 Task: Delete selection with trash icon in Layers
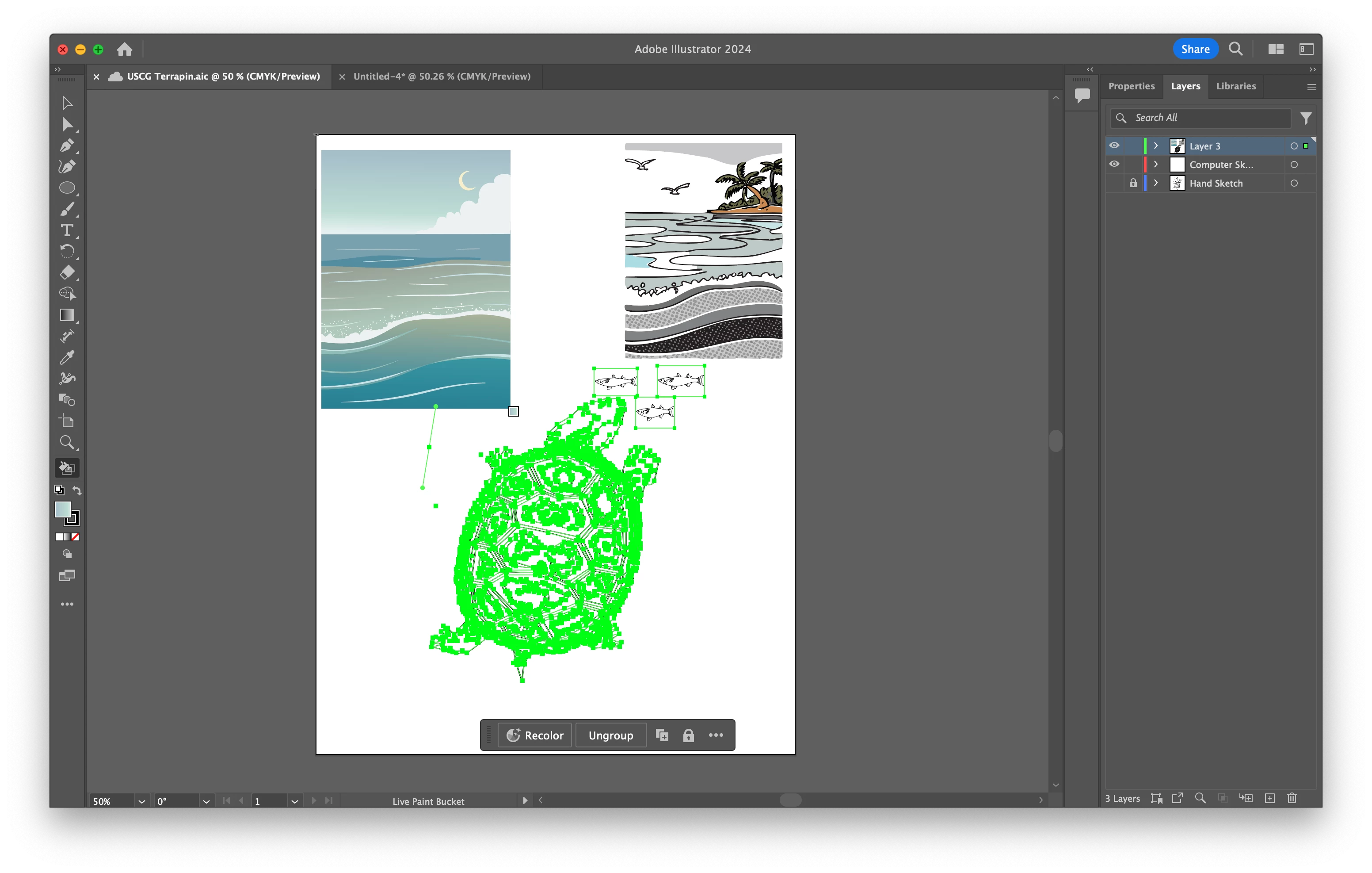coord(1292,798)
